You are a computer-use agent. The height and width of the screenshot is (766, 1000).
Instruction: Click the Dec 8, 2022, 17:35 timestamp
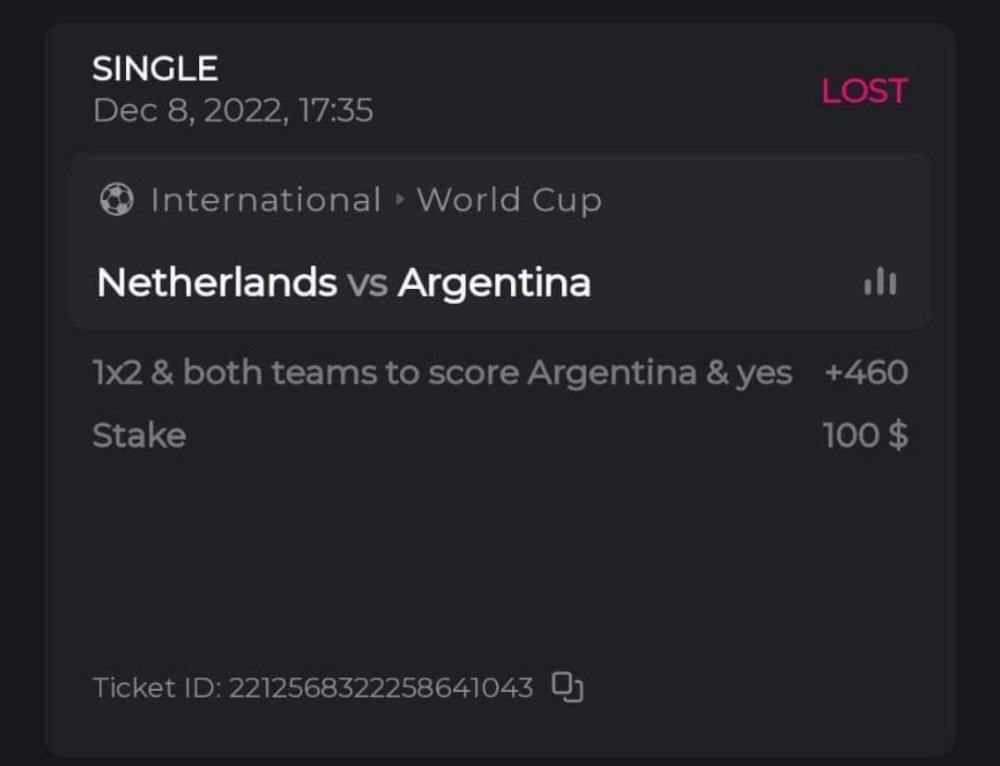(233, 110)
